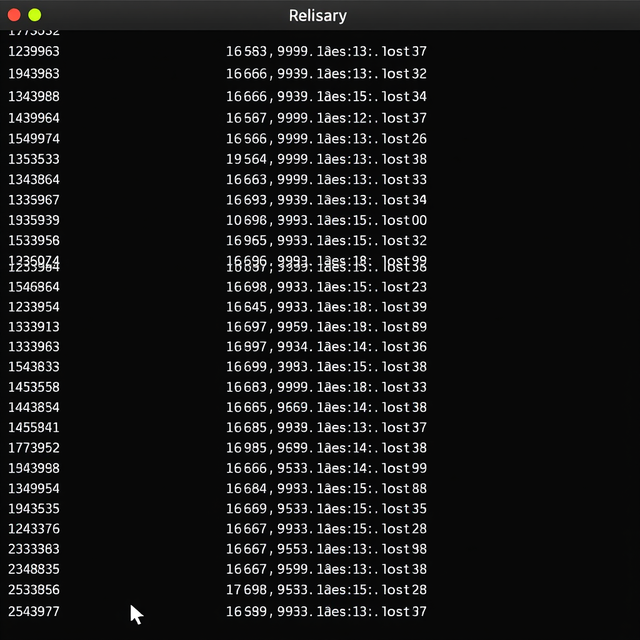Select the number 1335967
This screenshot has height=640, width=640.
point(34,200)
